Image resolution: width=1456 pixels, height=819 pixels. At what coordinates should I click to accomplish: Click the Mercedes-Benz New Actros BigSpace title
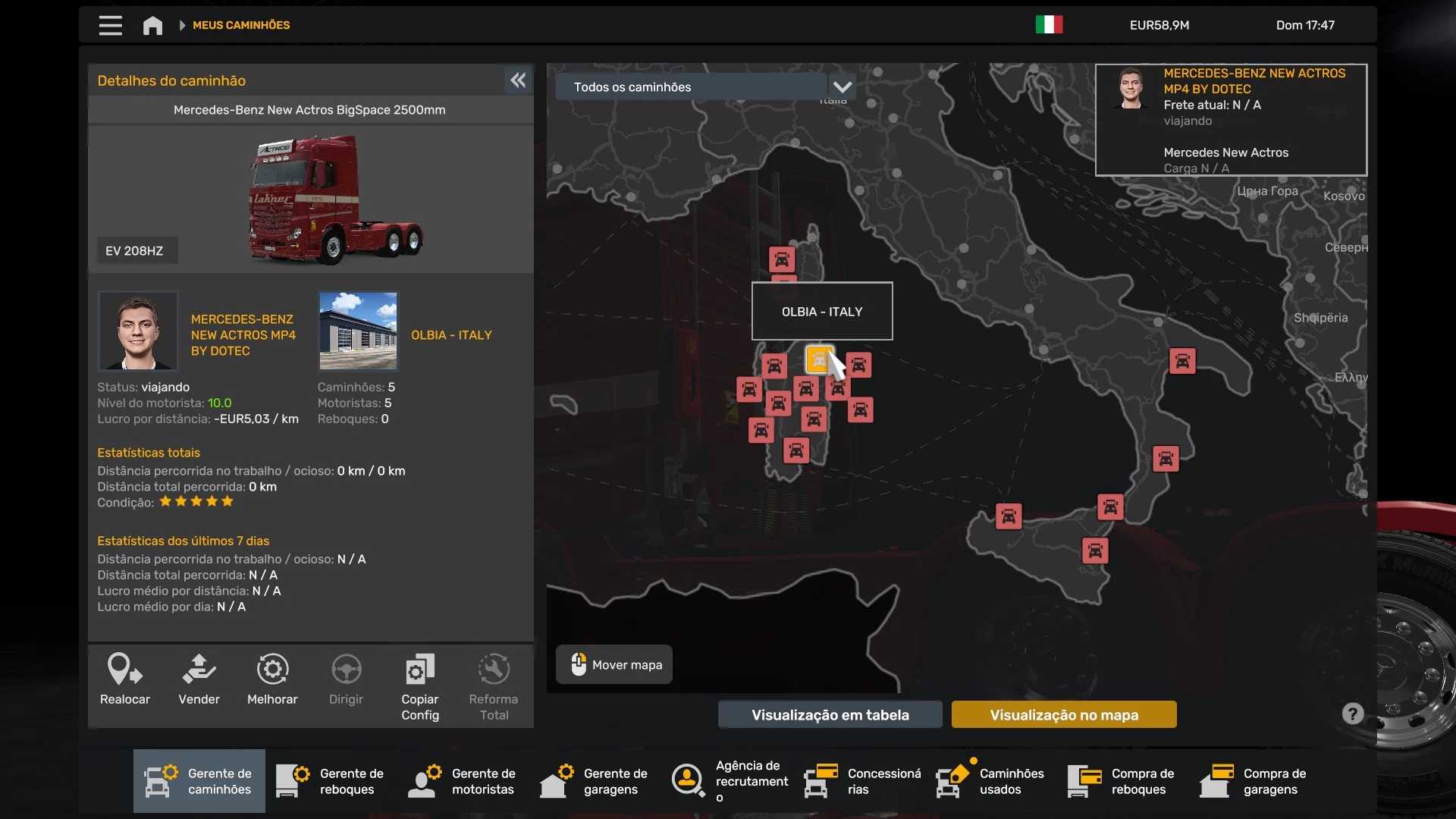309,110
